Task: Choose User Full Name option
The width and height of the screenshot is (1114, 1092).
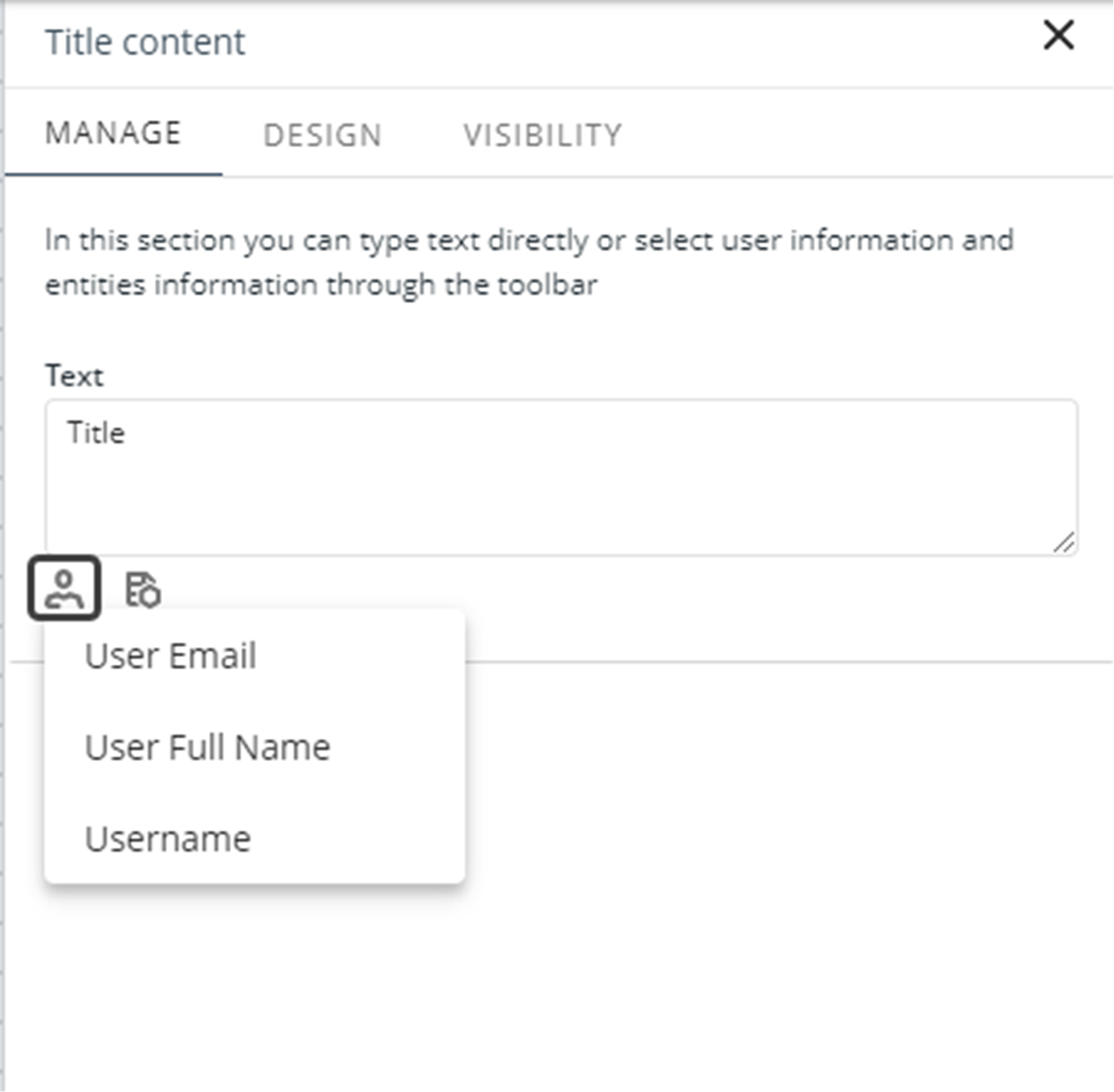Action: click(255, 747)
